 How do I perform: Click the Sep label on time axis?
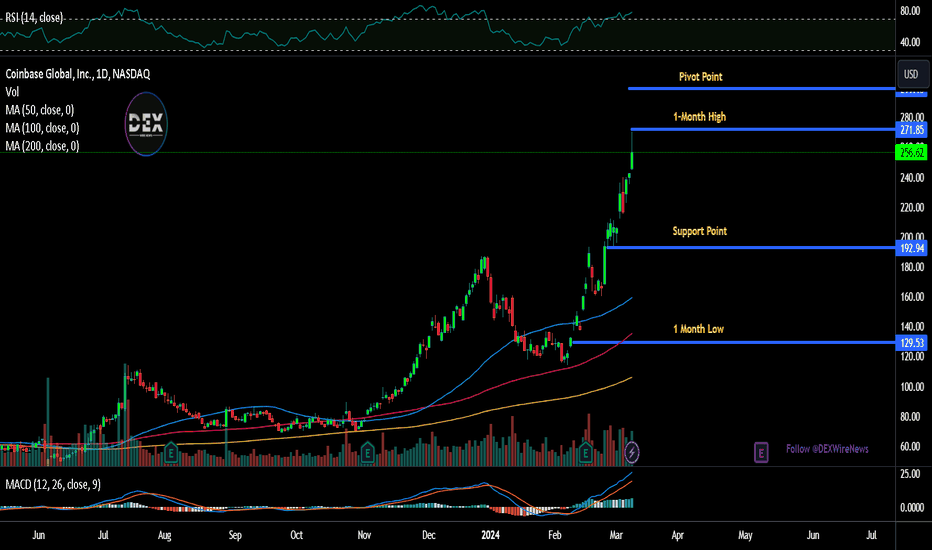(235, 535)
